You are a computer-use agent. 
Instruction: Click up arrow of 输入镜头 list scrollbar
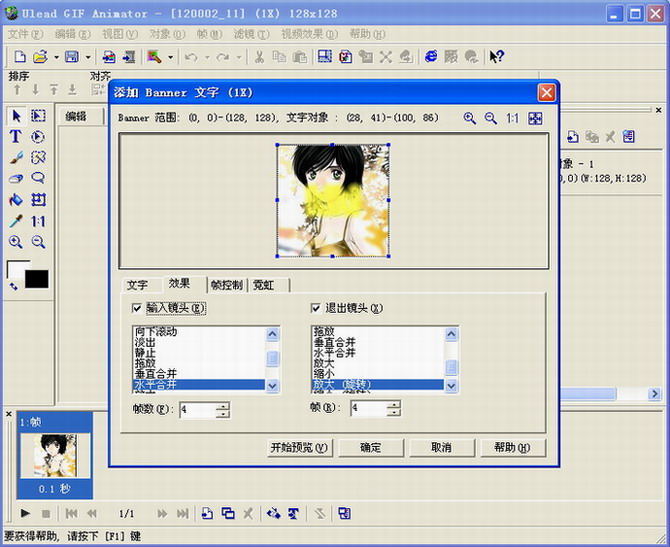[273, 334]
